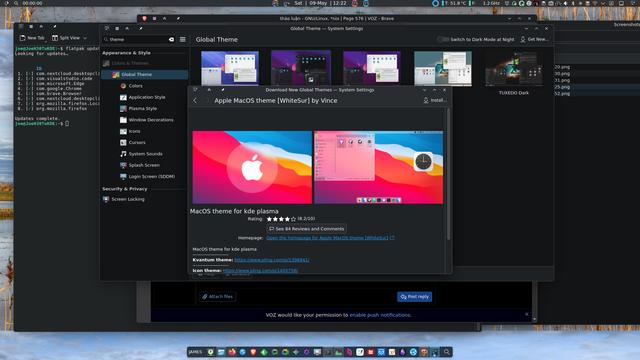Select the first light global theme thumbnail
The image size is (640, 360).
230,68
